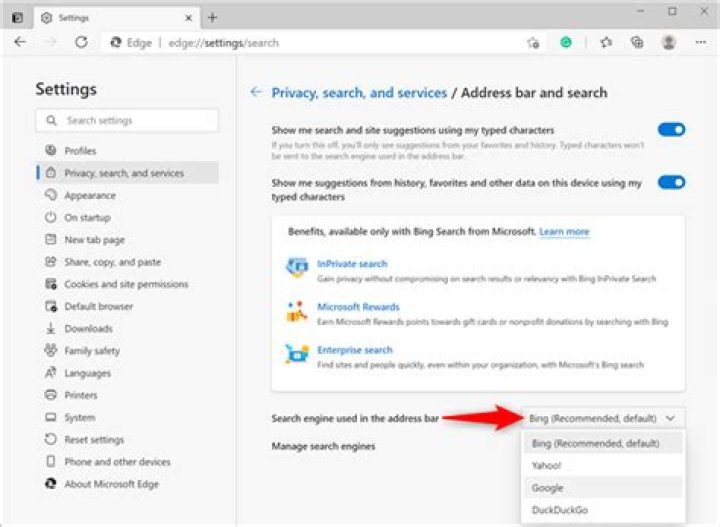720x527 pixels.
Task: Open the Settings and more ellipsis menu
Action: [700, 42]
